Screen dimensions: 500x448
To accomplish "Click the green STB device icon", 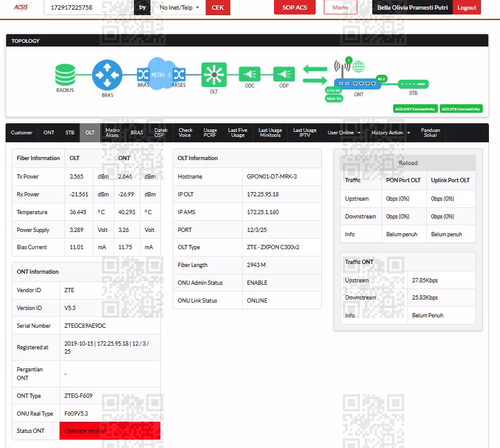I will (x=413, y=84).
